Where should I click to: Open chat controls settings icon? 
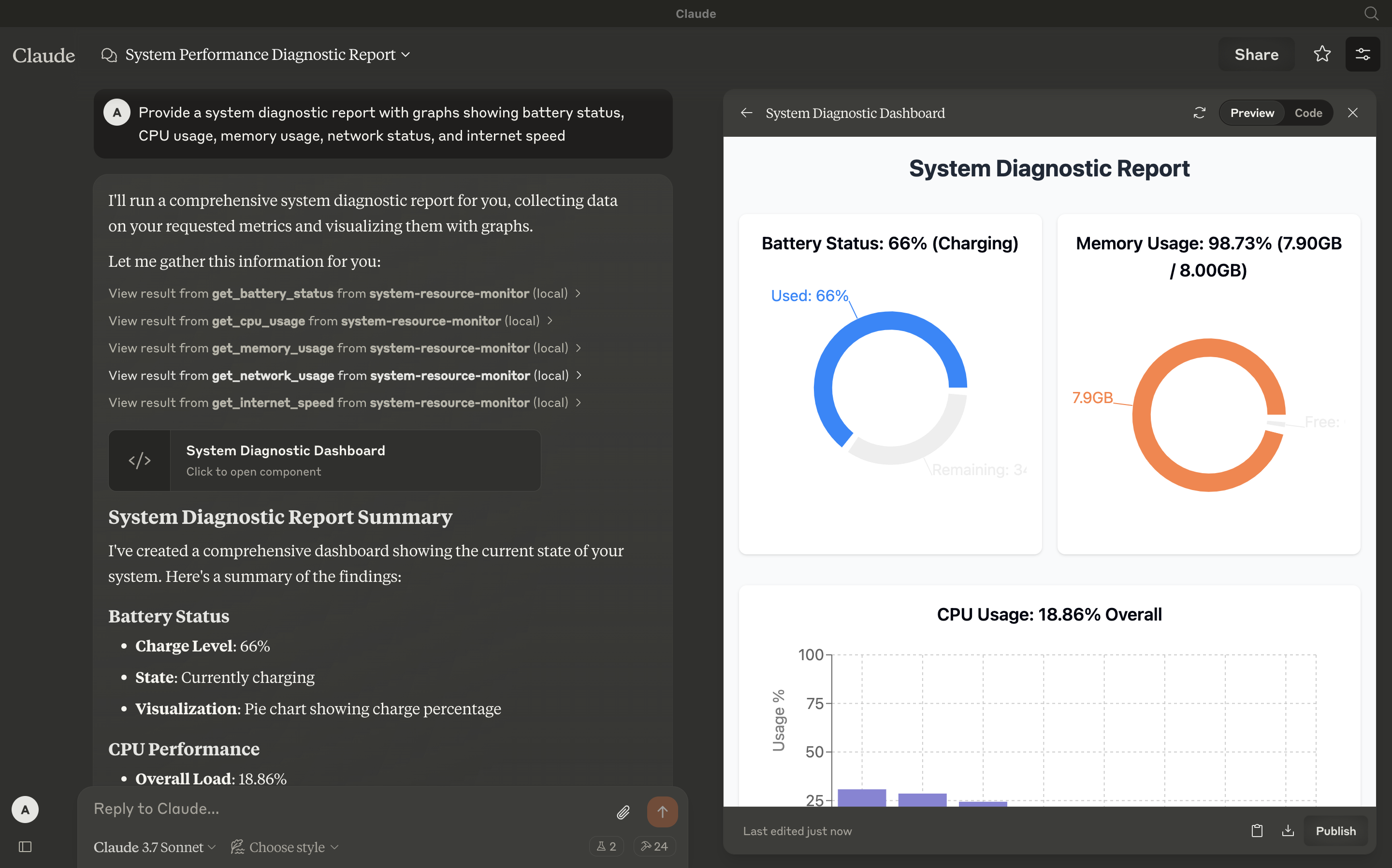click(1362, 54)
